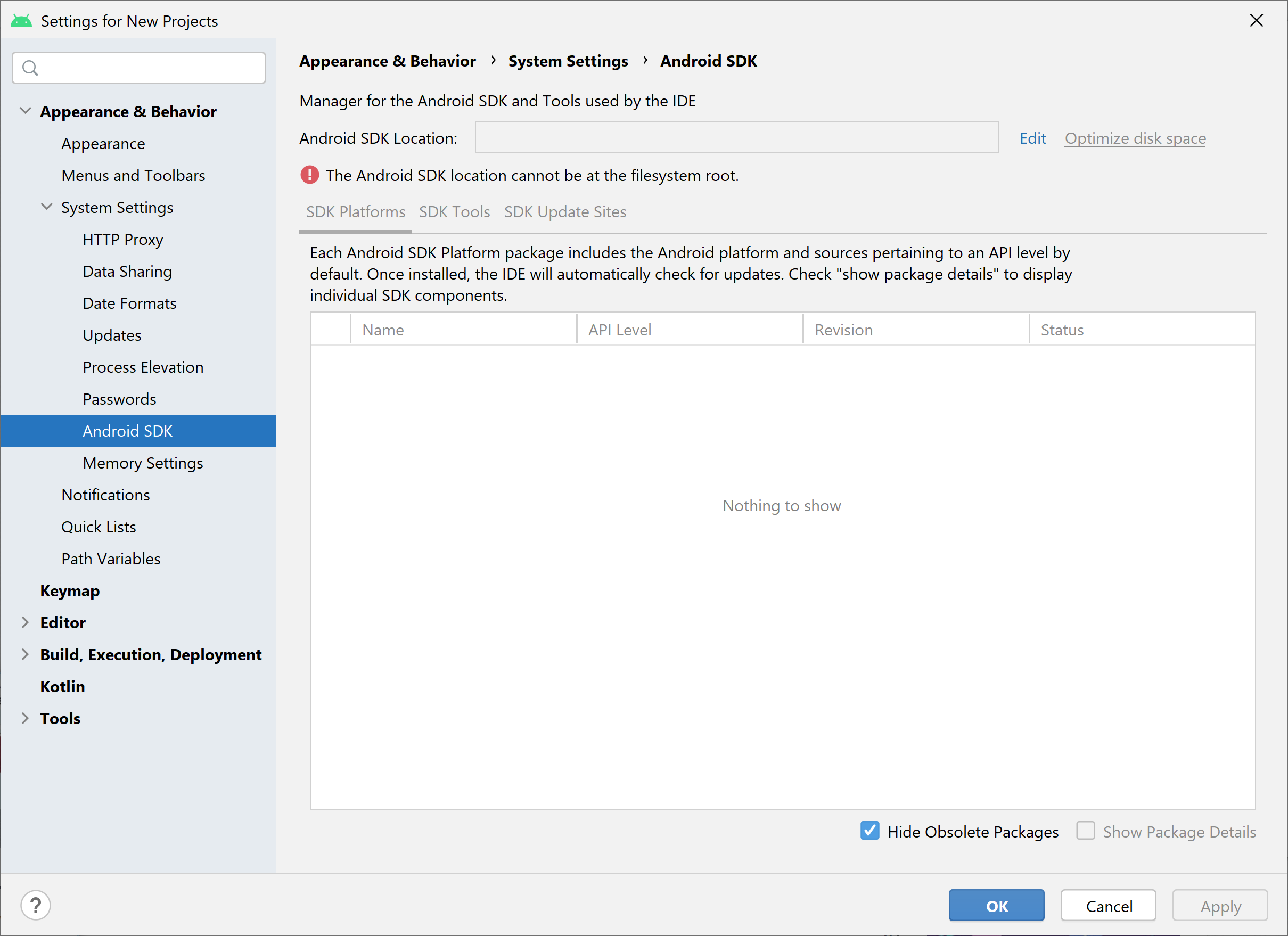Click the red error warning icon
1288x936 pixels.
click(x=309, y=175)
